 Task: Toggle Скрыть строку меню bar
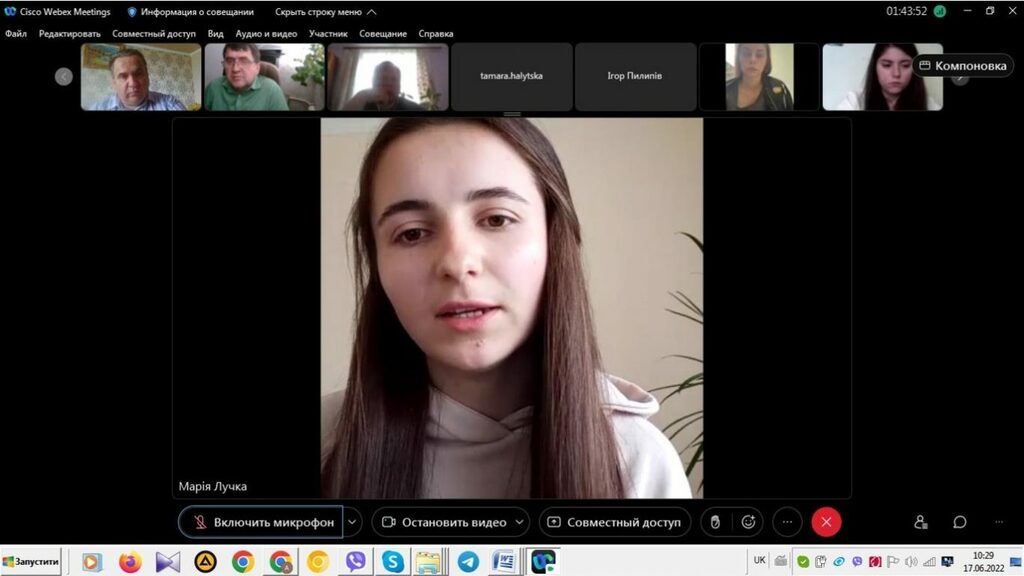(x=325, y=12)
